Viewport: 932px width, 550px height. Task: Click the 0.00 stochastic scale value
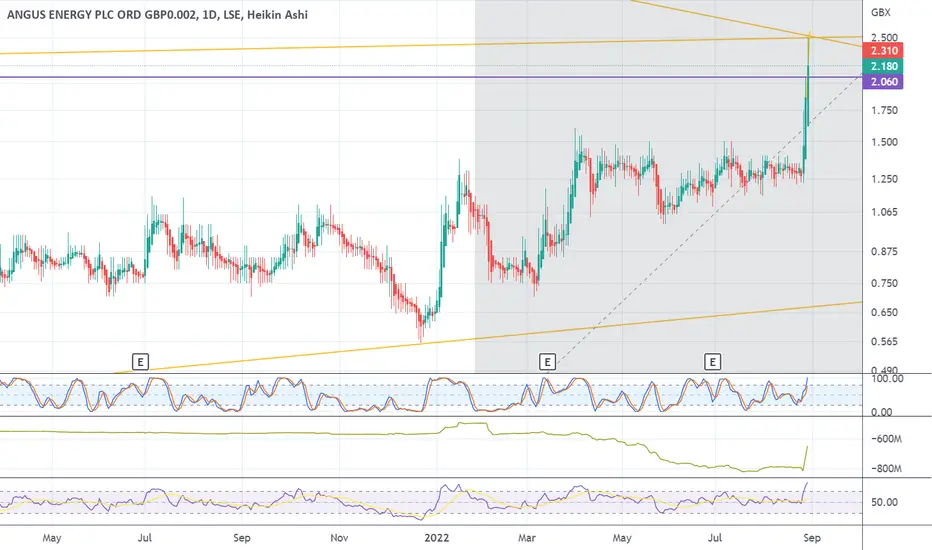(881, 412)
